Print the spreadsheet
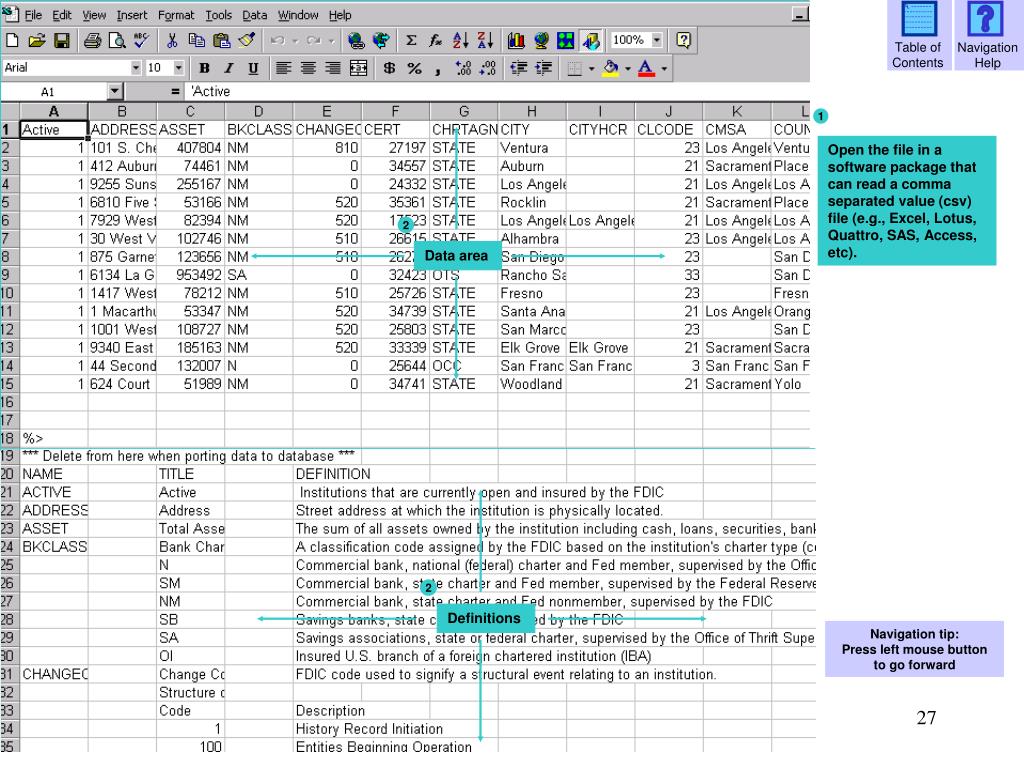The image size is (1024, 768). [92, 40]
